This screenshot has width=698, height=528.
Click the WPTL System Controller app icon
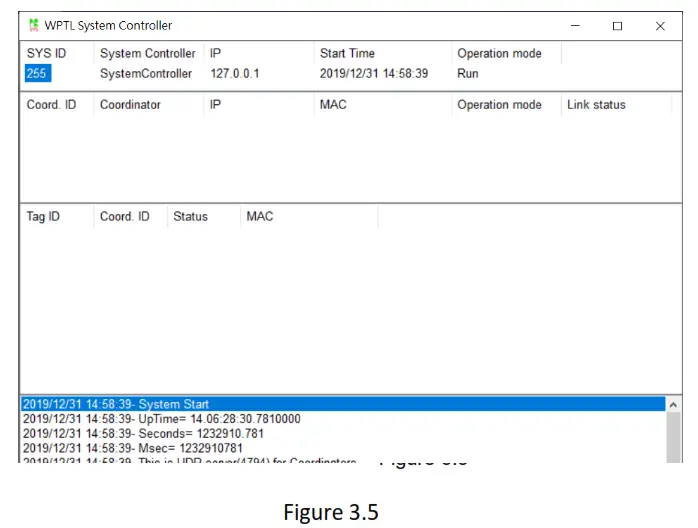34,25
